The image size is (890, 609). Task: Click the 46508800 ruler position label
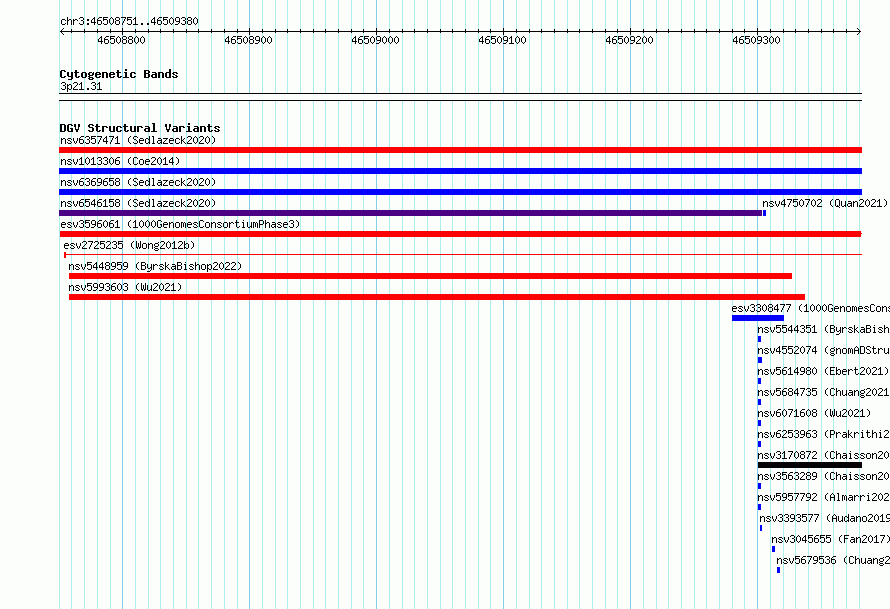(121, 40)
